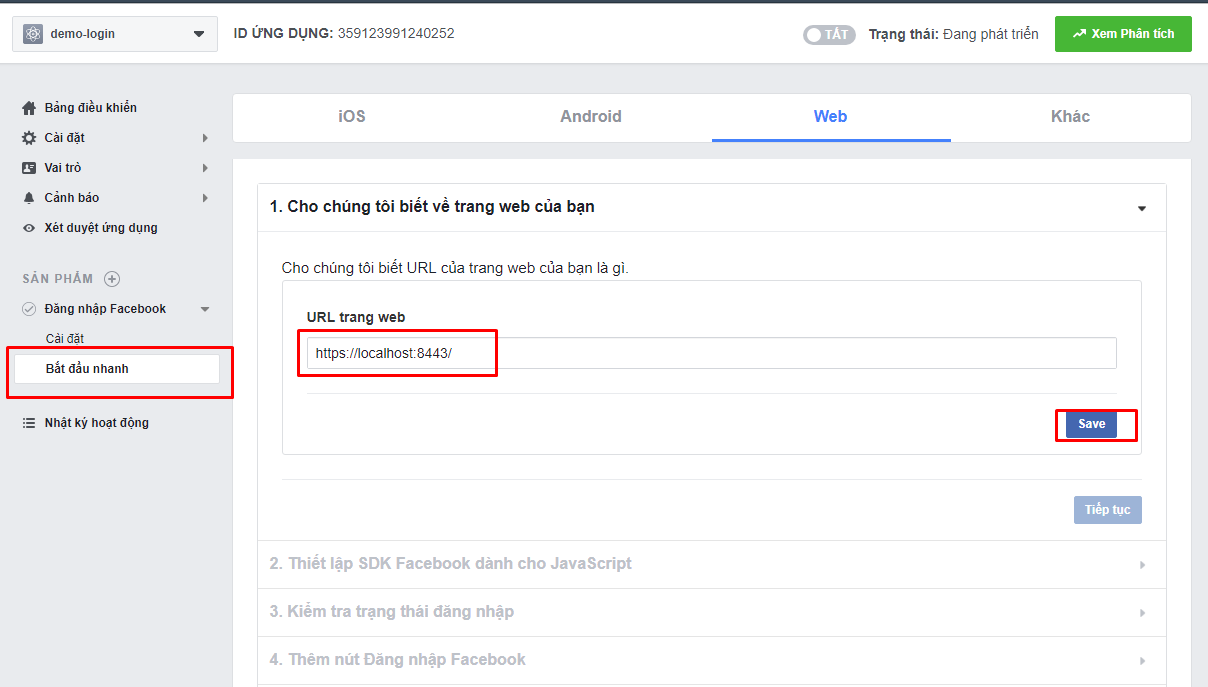Click the eye icon beside Xét duyệt ứng dụng
Viewport: 1208px width, 687px height.
point(29,228)
